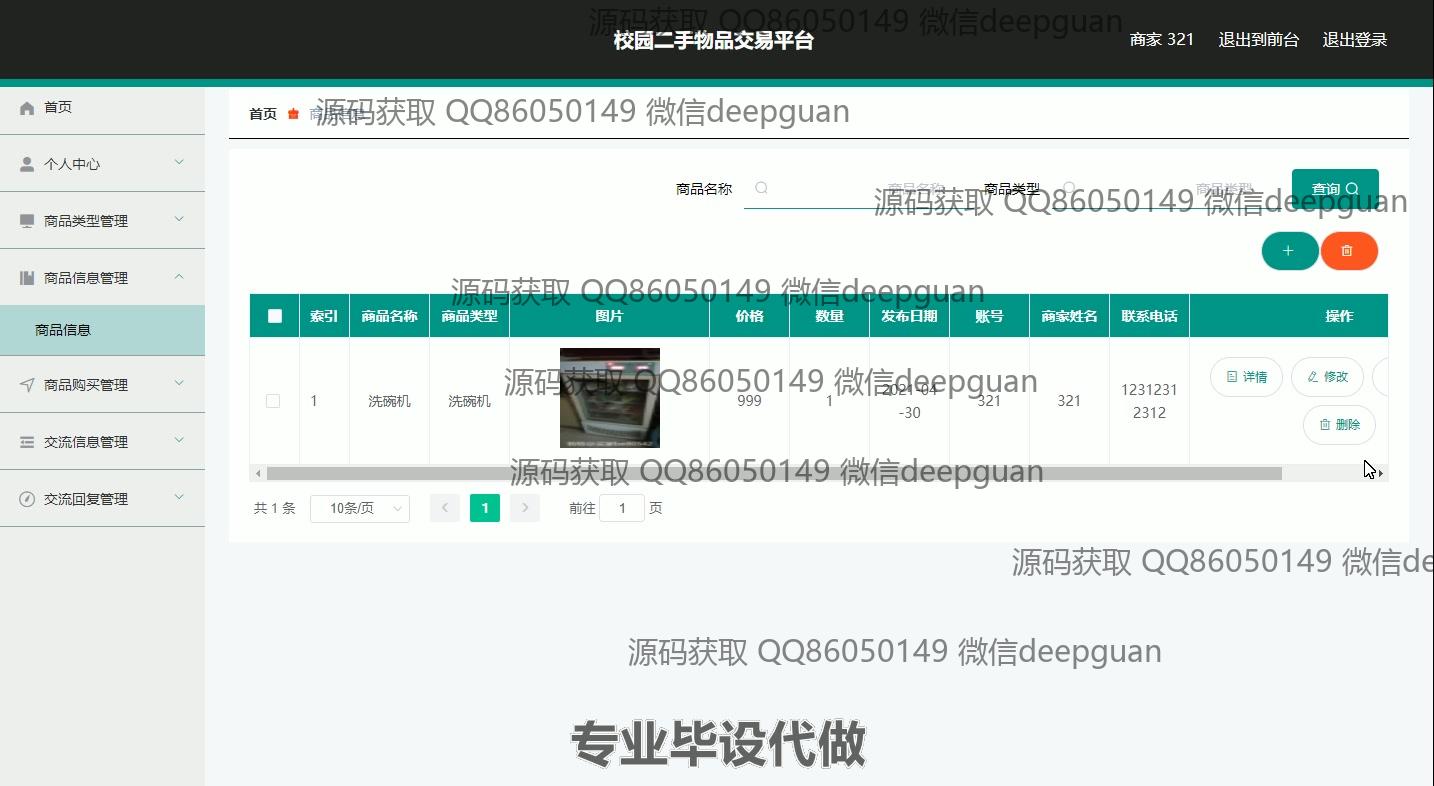Open the 洗碗机 product image thumbnail
Image resolution: width=1434 pixels, height=786 pixels.
(x=610, y=398)
